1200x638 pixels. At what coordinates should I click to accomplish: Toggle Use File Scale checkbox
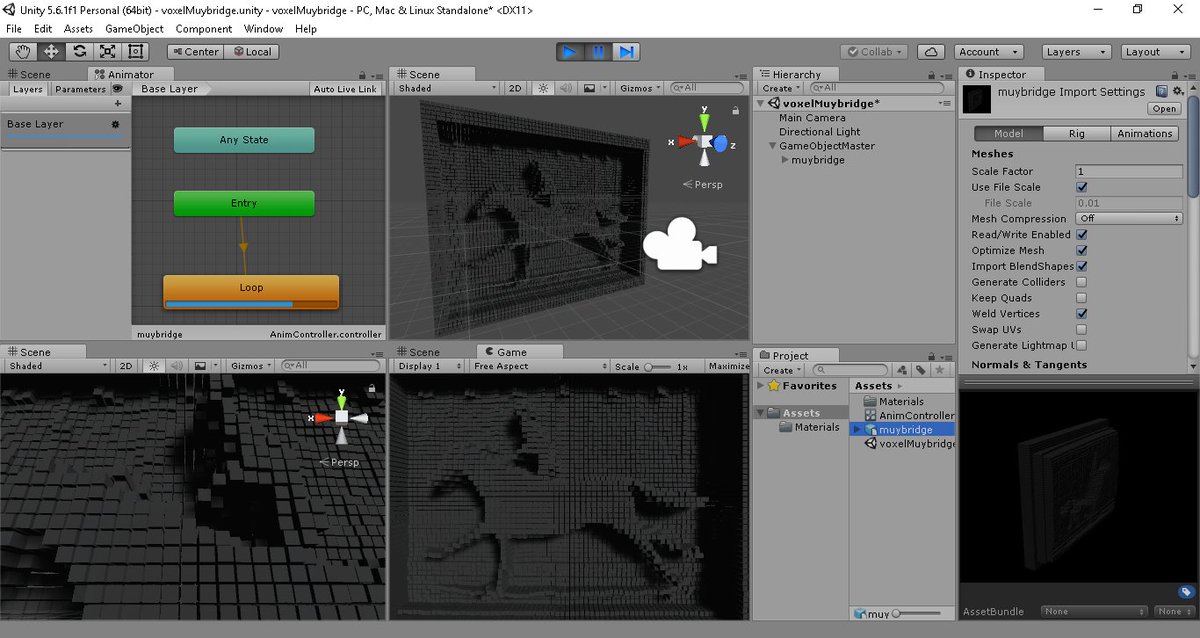click(x=1081, y=187)
